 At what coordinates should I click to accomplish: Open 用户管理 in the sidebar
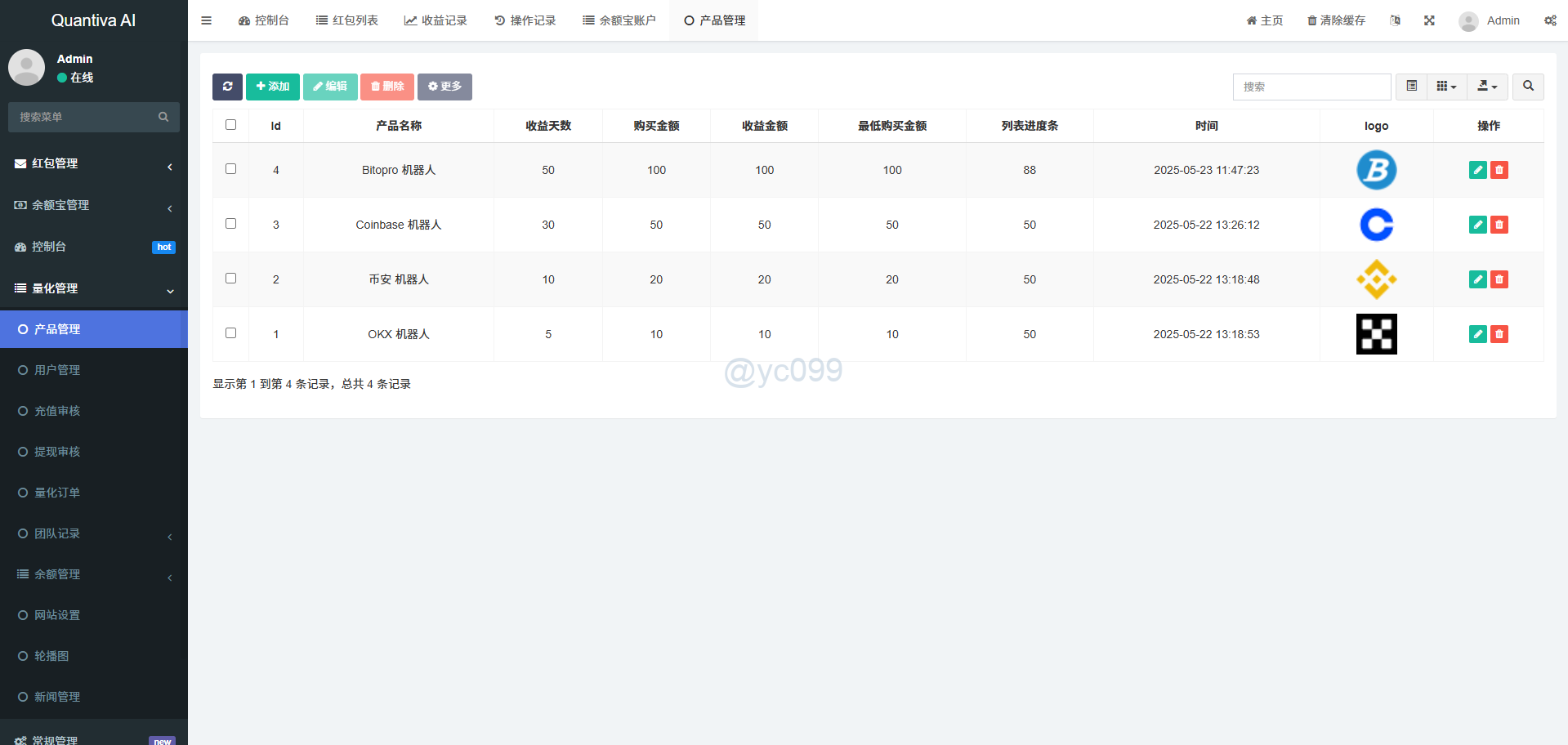tap(57, 370)
